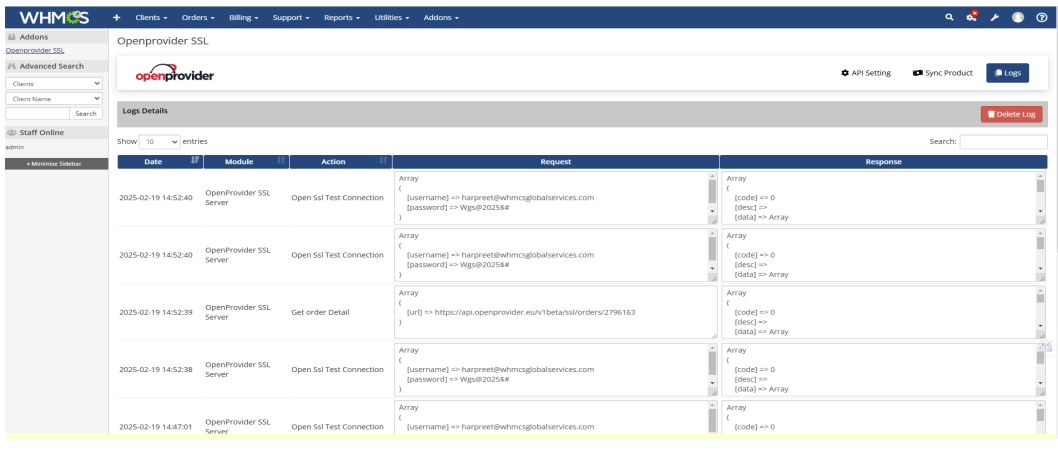1058x466 pixels.
Task: Open the user account avatar icon
Action: tap(1018, 18)
